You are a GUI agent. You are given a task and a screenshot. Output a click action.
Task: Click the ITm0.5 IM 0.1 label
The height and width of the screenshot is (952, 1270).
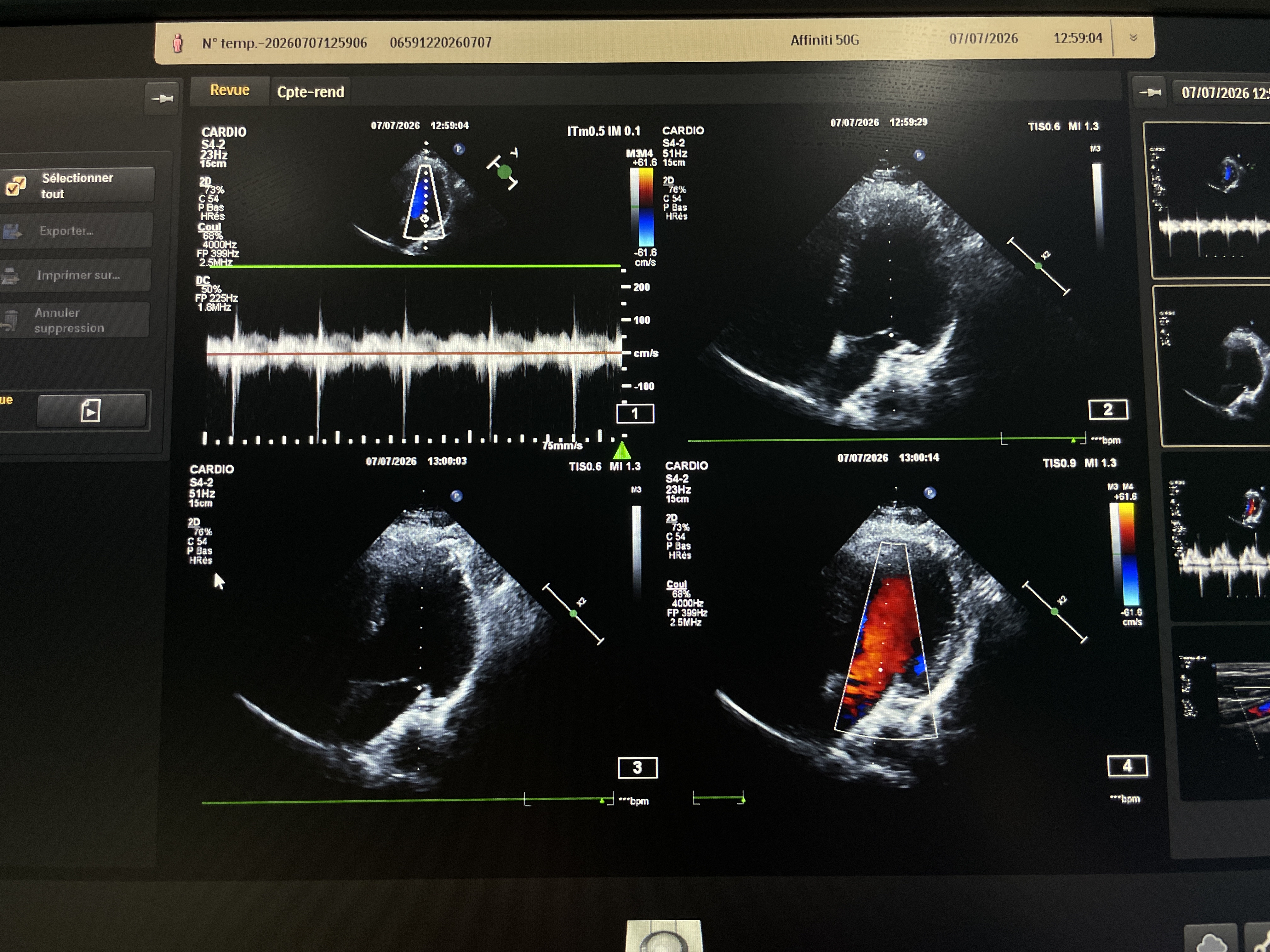[x=604, y=131]
